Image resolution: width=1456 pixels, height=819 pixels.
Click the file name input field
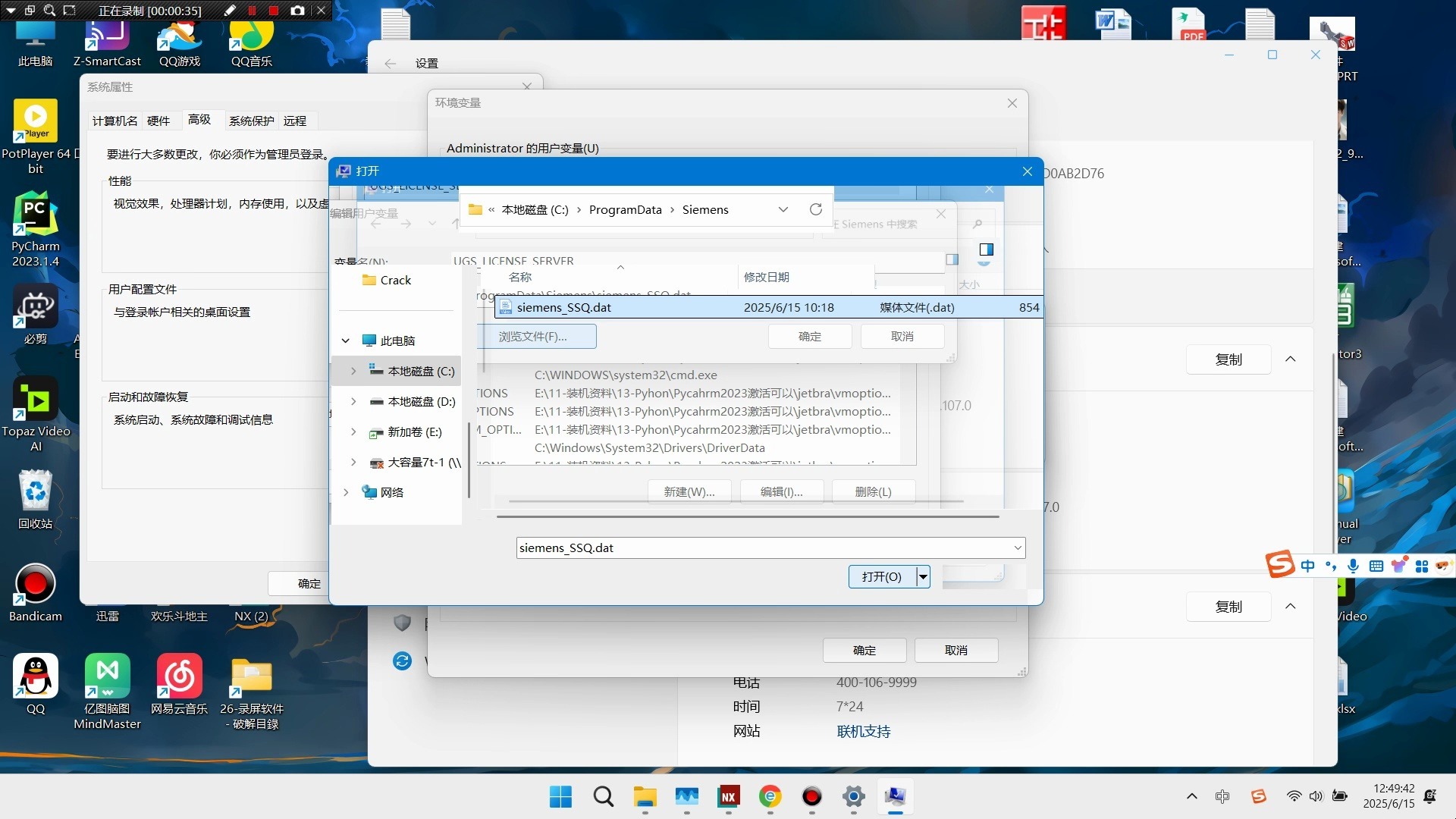[x=764, y=548]
